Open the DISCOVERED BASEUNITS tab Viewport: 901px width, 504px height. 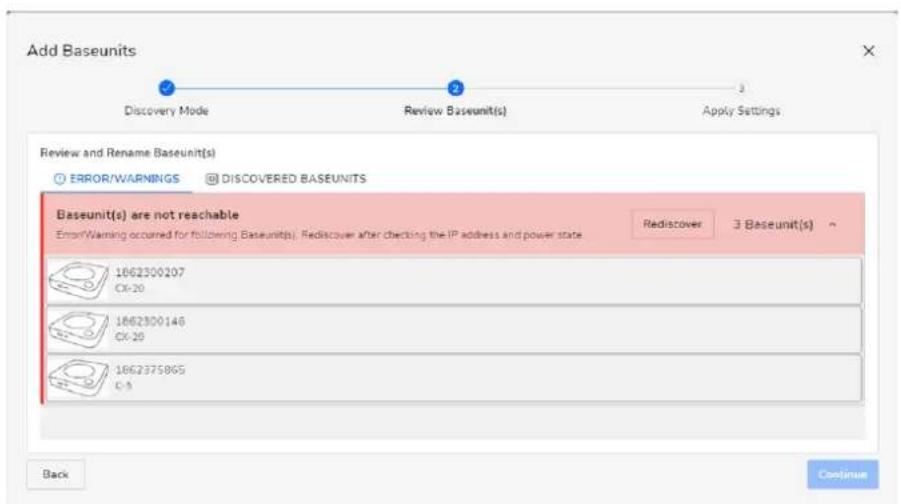pyautogui.click(x=286, y=179)
